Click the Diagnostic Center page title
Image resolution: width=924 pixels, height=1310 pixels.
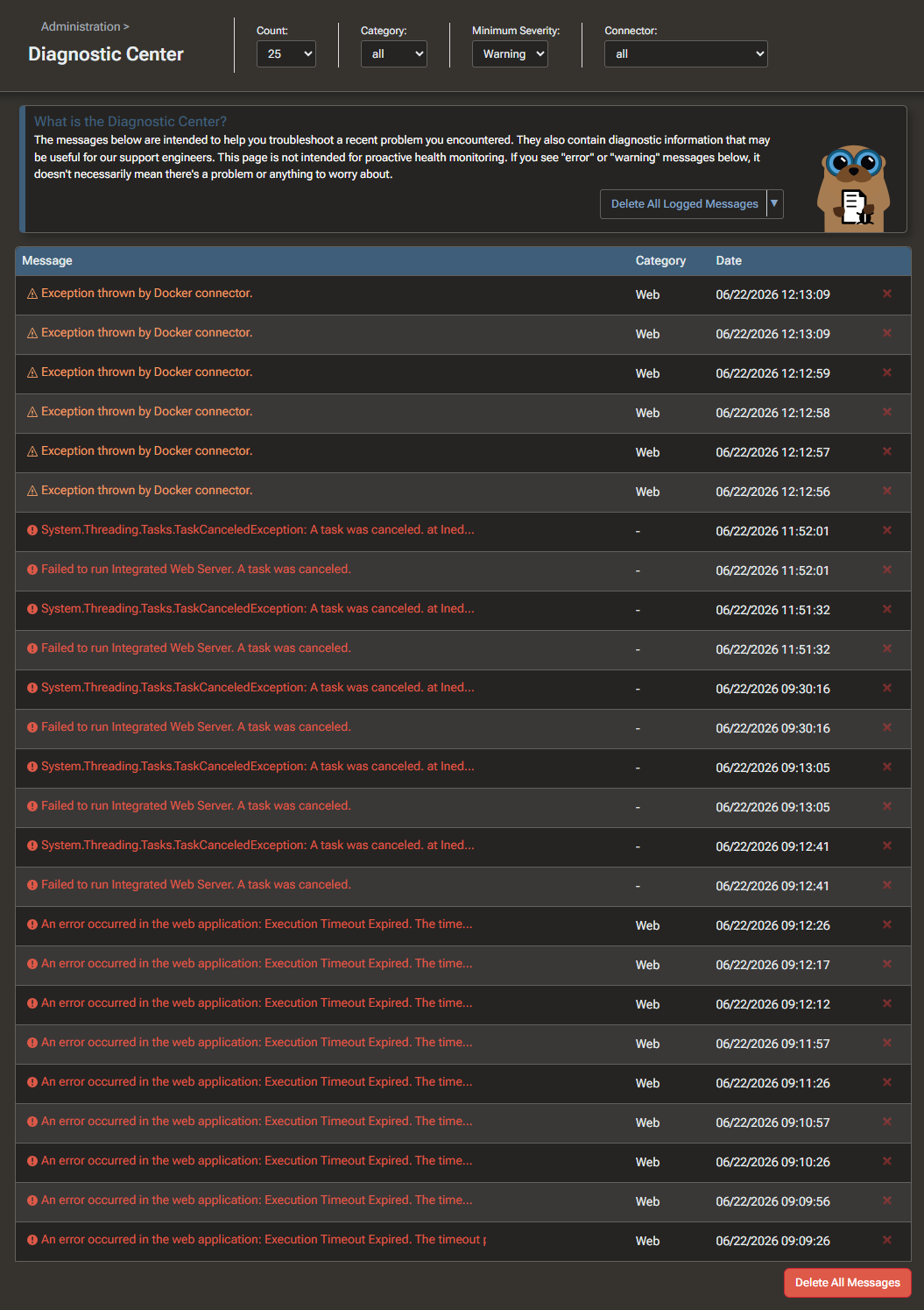click(x=106, y=54)
